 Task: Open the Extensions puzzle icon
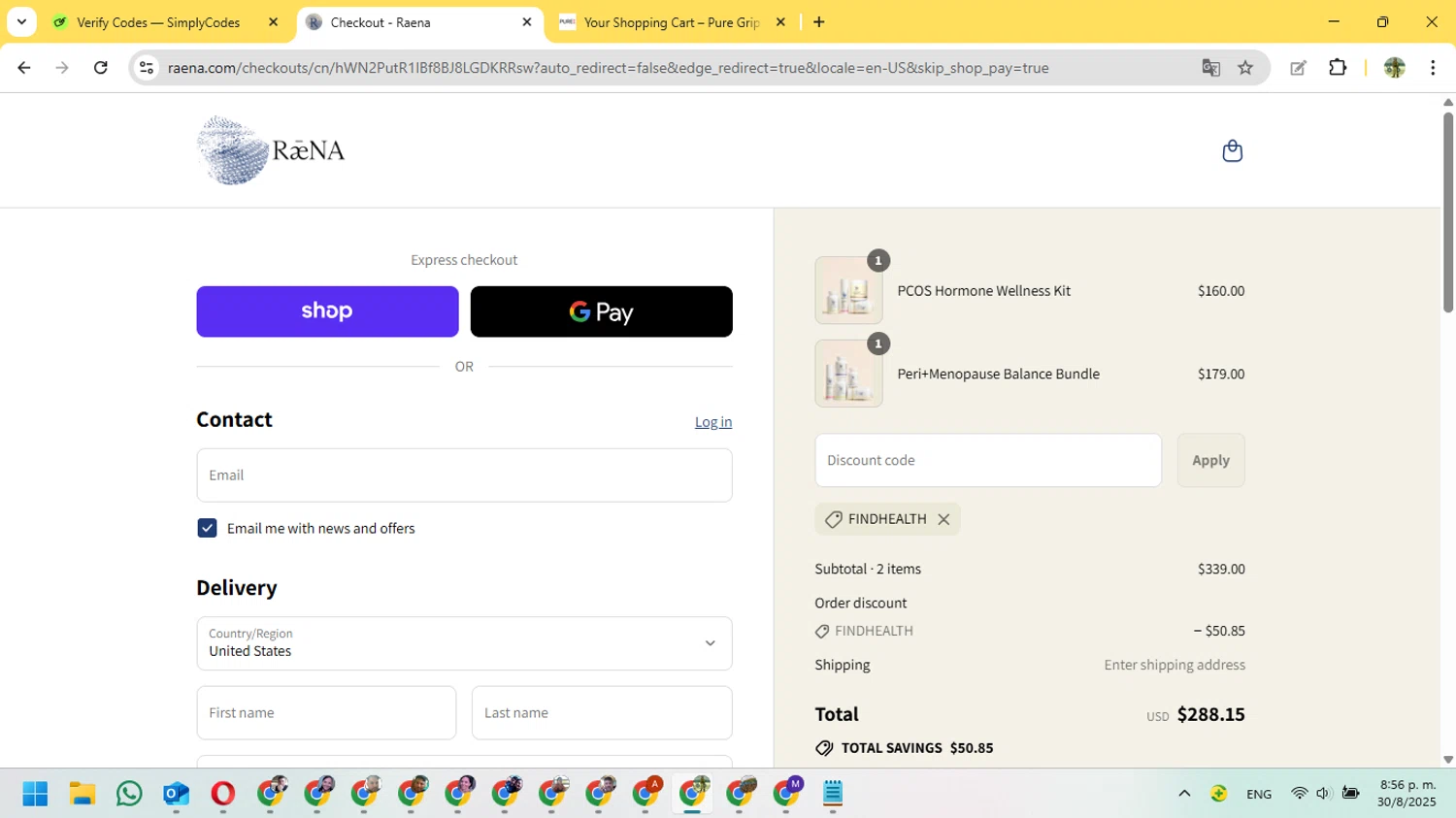1338,68
